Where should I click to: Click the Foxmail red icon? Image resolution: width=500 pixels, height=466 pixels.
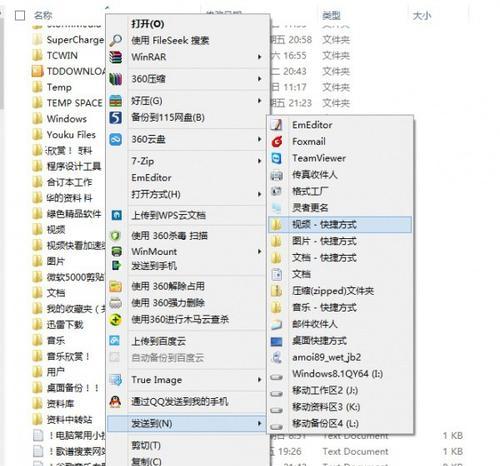click(277, 142)
